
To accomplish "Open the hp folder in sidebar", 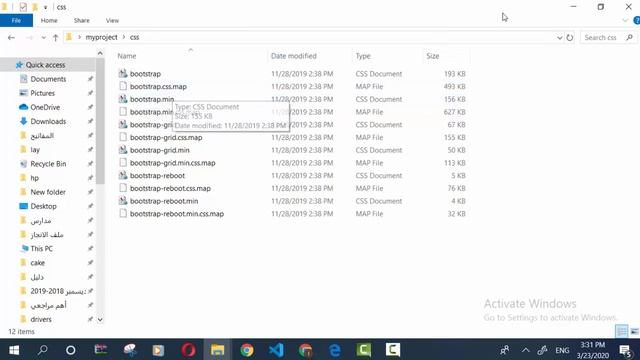I will click(x=34, y=178).
